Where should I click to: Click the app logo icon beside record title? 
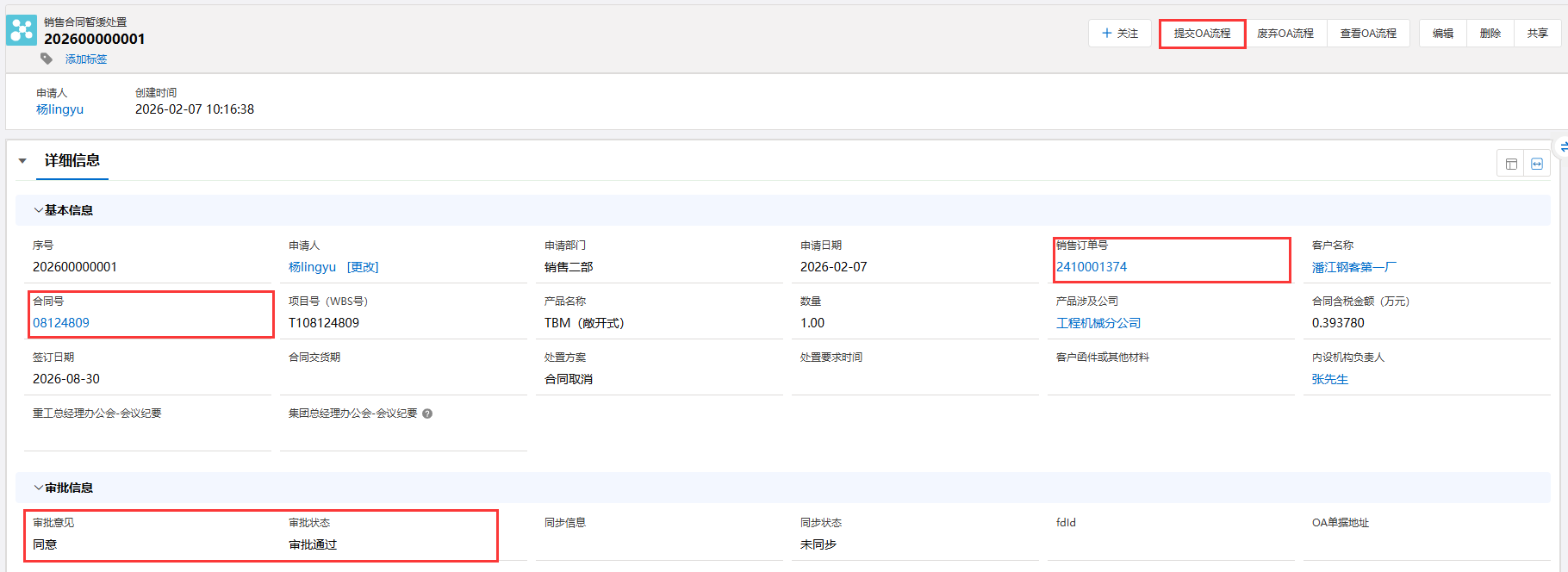pyautogui.click(x=22, y=30)
